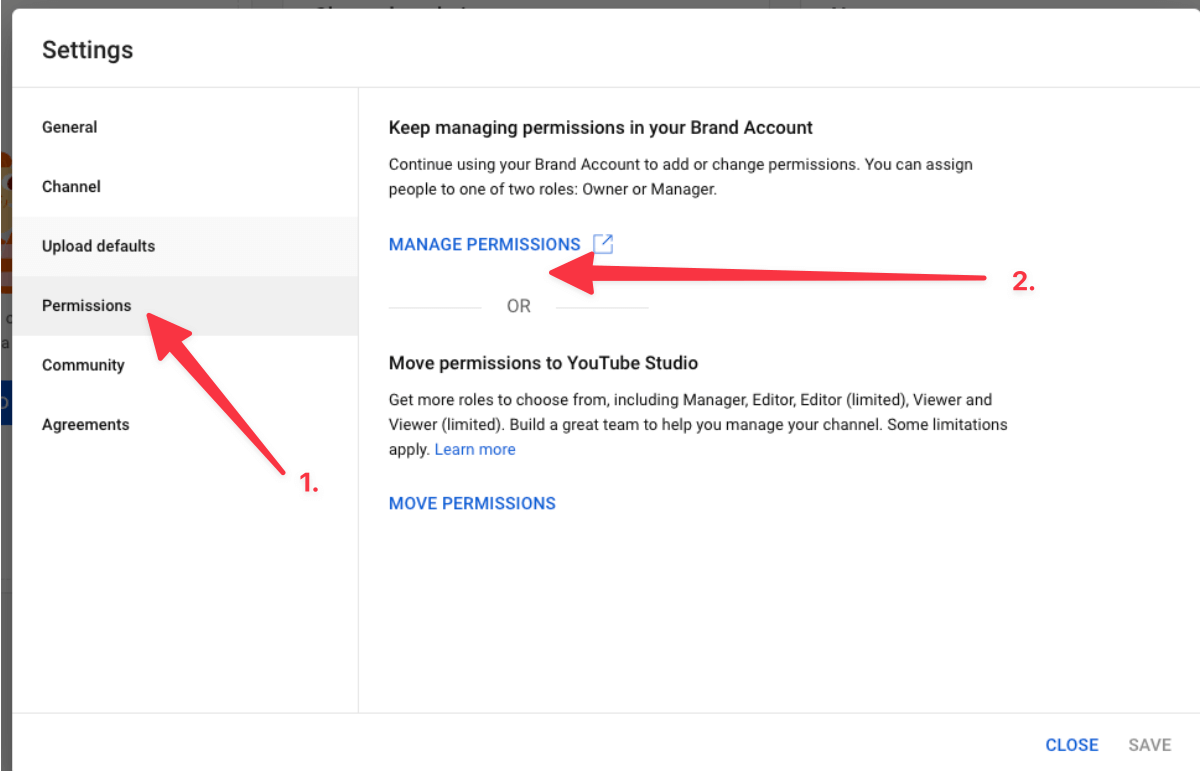The height and width of the screenshot is (771, 1200).
Task: Click the Learn more link
Action: tap(475, 450)
